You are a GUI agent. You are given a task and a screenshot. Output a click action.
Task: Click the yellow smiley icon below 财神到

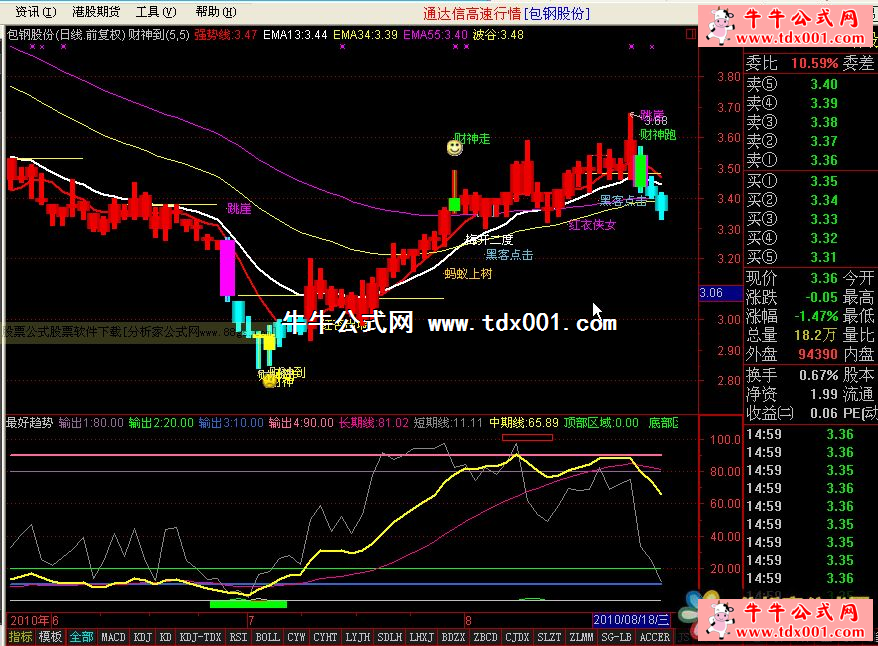270,382
